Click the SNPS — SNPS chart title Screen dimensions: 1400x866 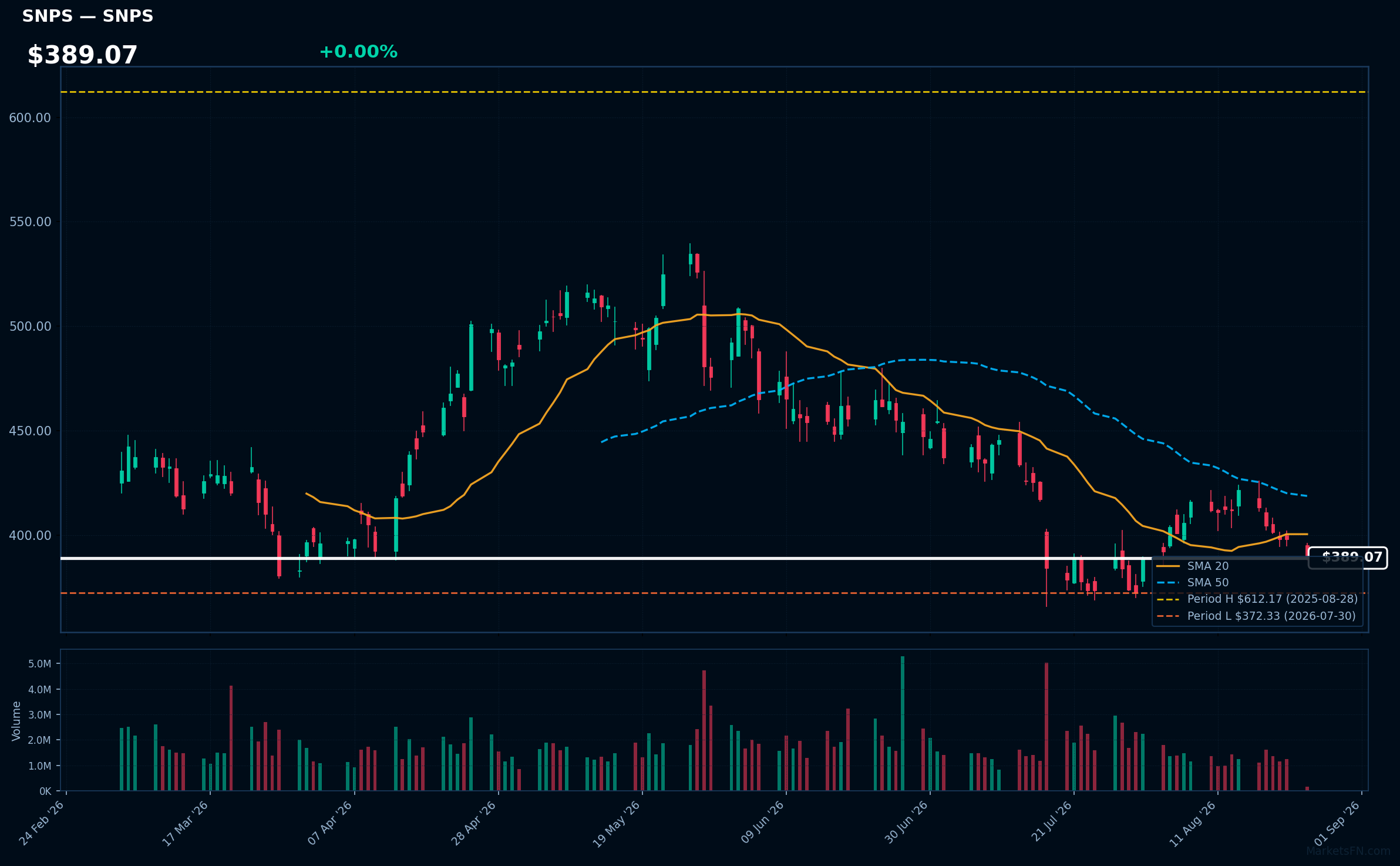click(x=87, y=16)
